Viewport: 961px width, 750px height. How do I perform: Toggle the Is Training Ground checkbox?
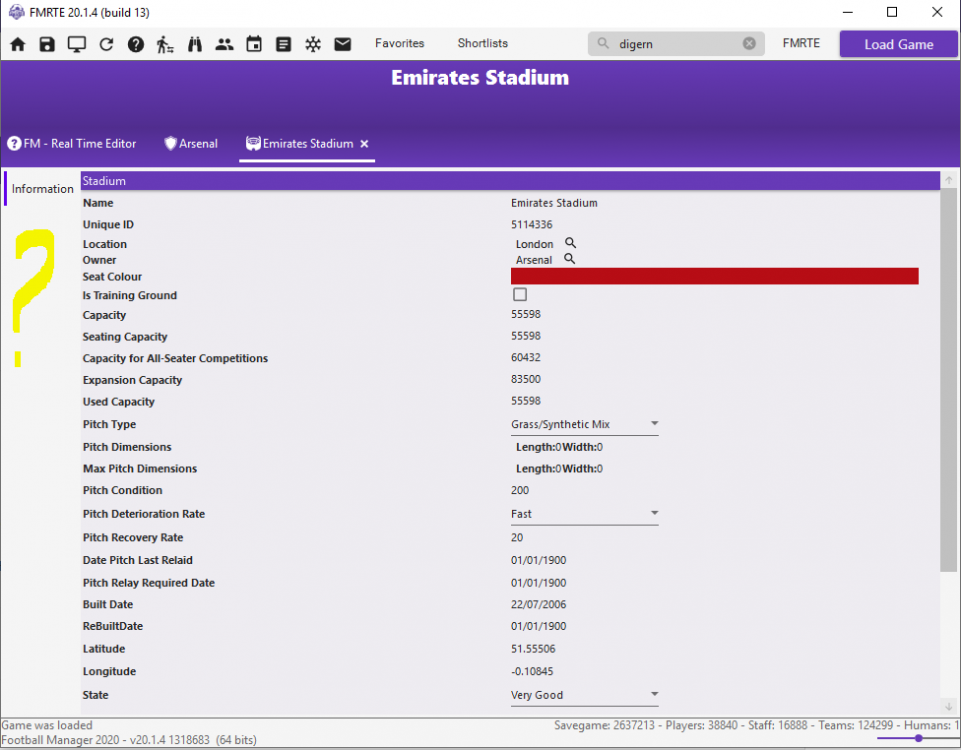520,295
